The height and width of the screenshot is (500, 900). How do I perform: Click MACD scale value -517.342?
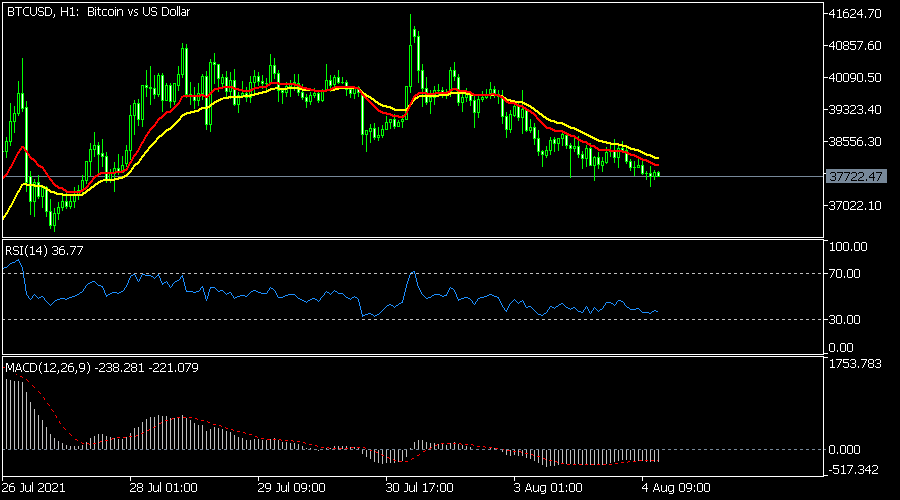[x=854, y=470]
